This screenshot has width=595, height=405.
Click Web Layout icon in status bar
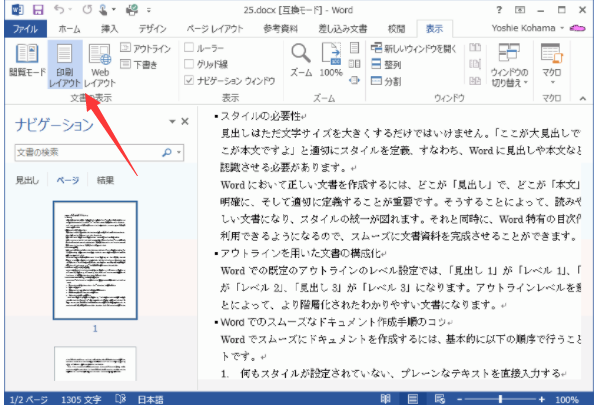point(439,399)
